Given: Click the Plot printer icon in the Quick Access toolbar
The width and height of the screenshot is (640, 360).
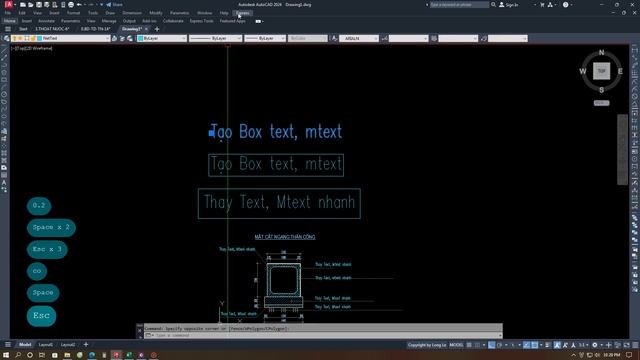Looking at the screenshot, I should [x=71, y=4].
